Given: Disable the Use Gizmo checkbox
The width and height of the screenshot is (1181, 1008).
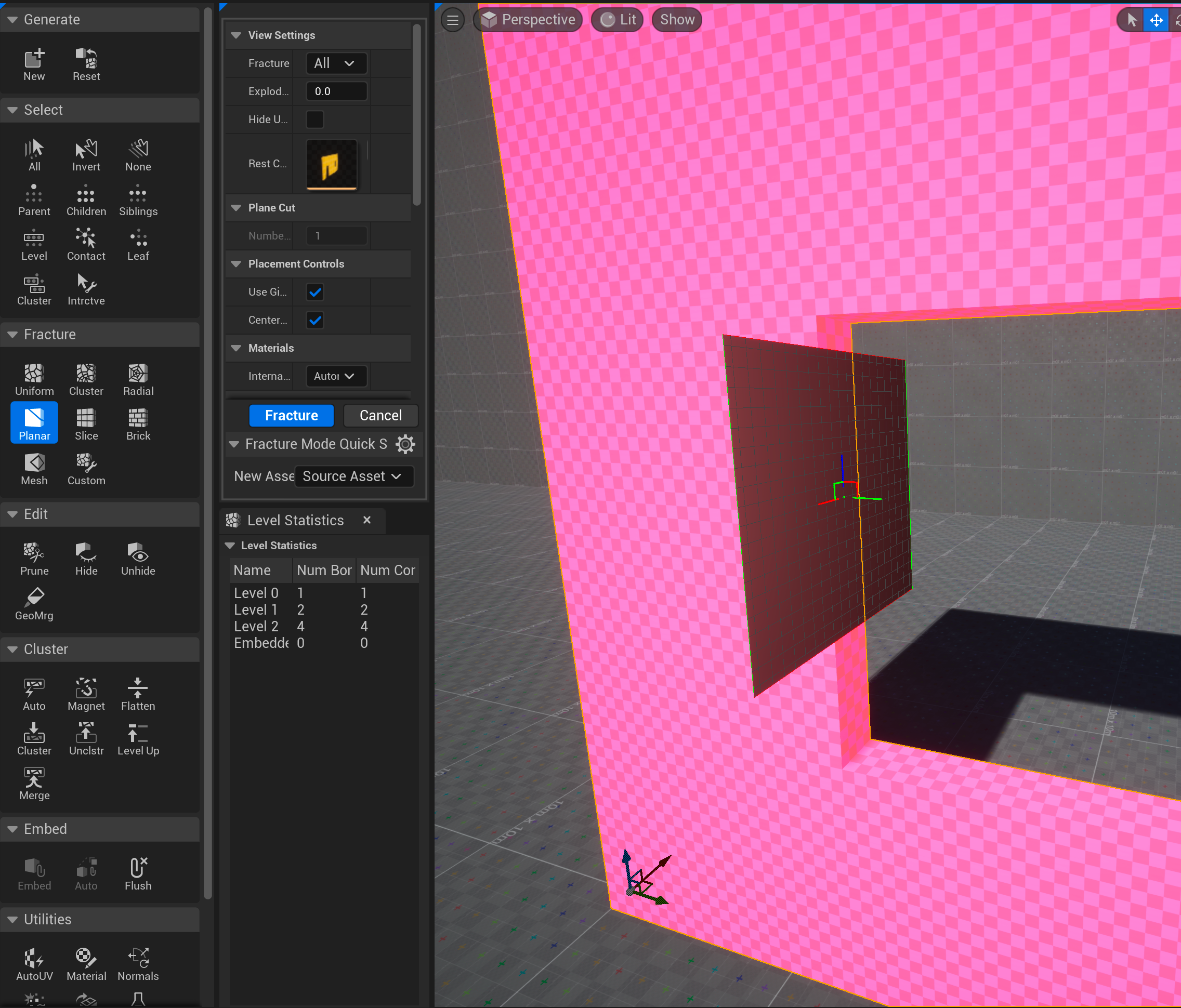Looking at the screenshot, I should [314, 293].
